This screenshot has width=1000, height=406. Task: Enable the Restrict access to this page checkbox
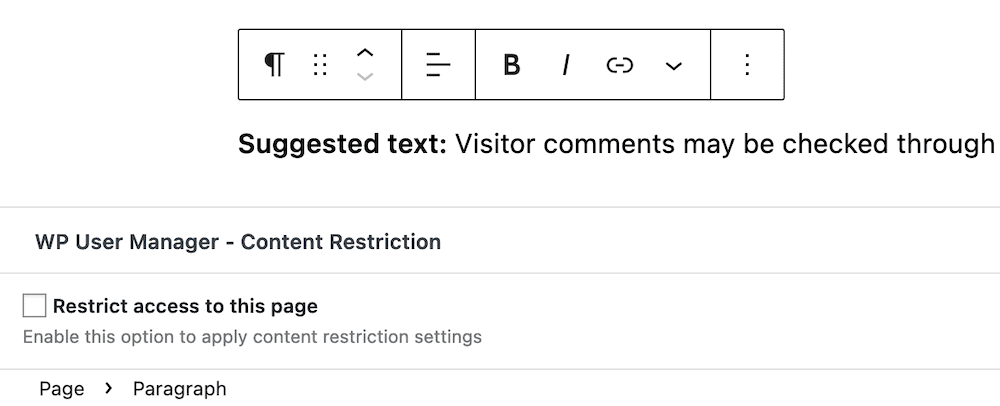[34, 305]
